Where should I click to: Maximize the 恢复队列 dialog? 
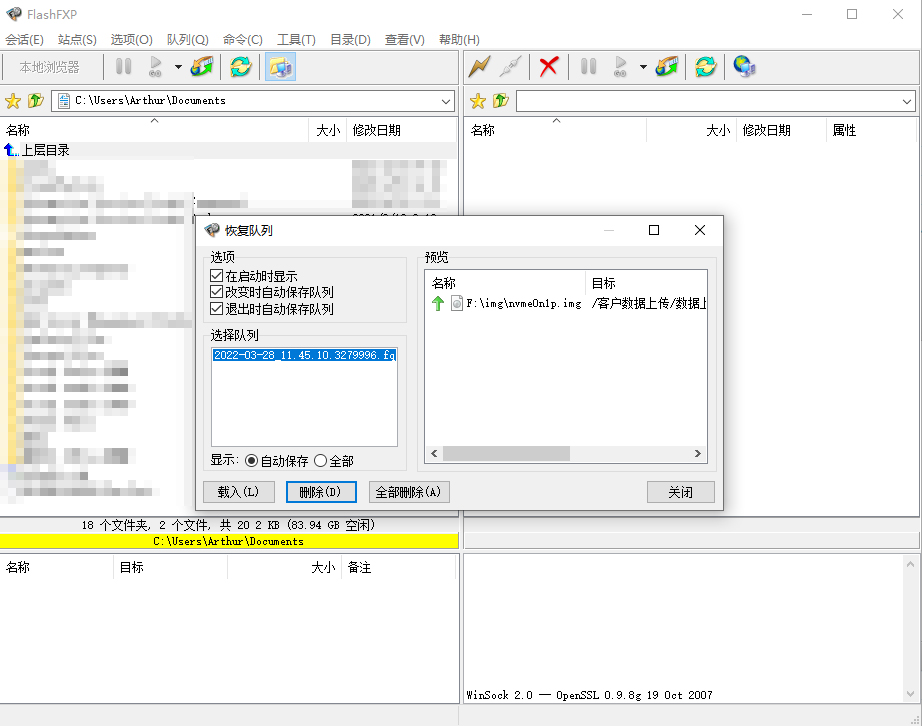pyautogui.click(x=654, y=230)
